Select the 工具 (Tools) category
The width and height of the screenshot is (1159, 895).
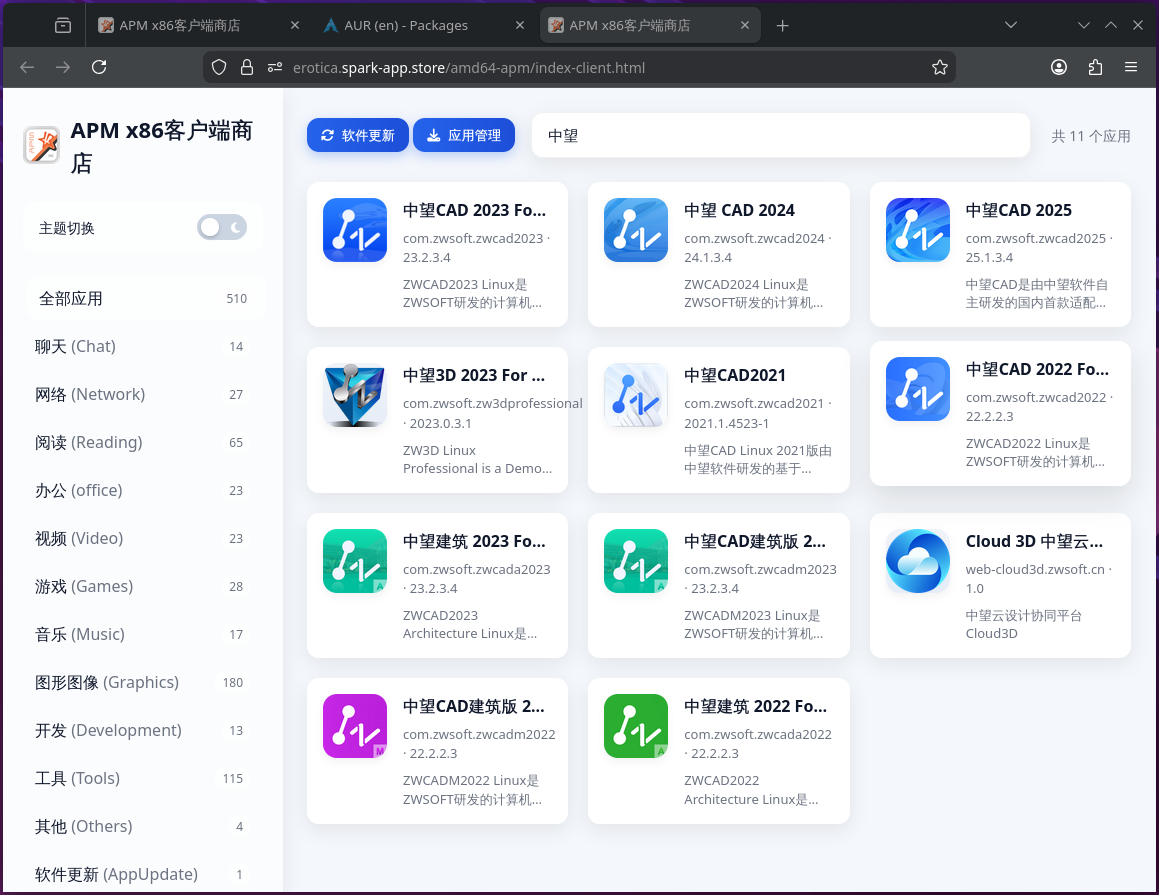(x=145, y=778)
